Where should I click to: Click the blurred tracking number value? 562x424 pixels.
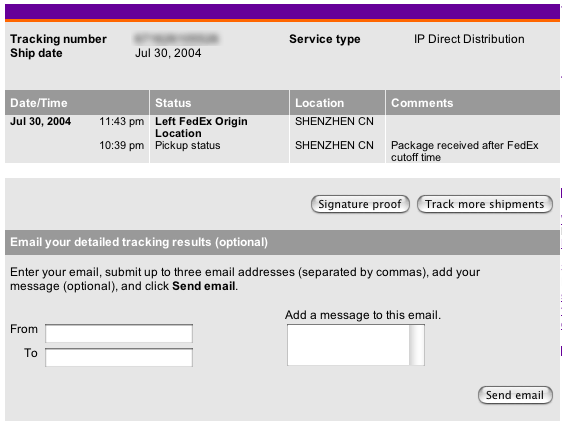tap(176, 39)
